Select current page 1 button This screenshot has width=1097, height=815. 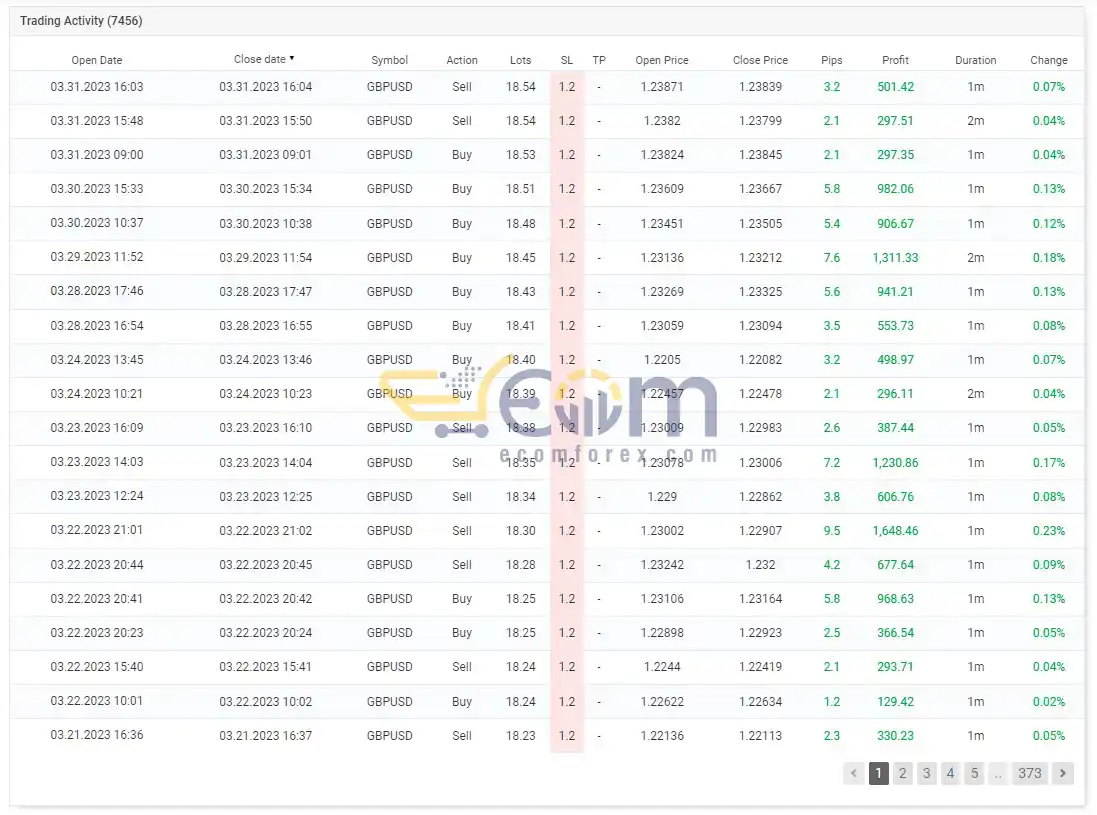879,773
